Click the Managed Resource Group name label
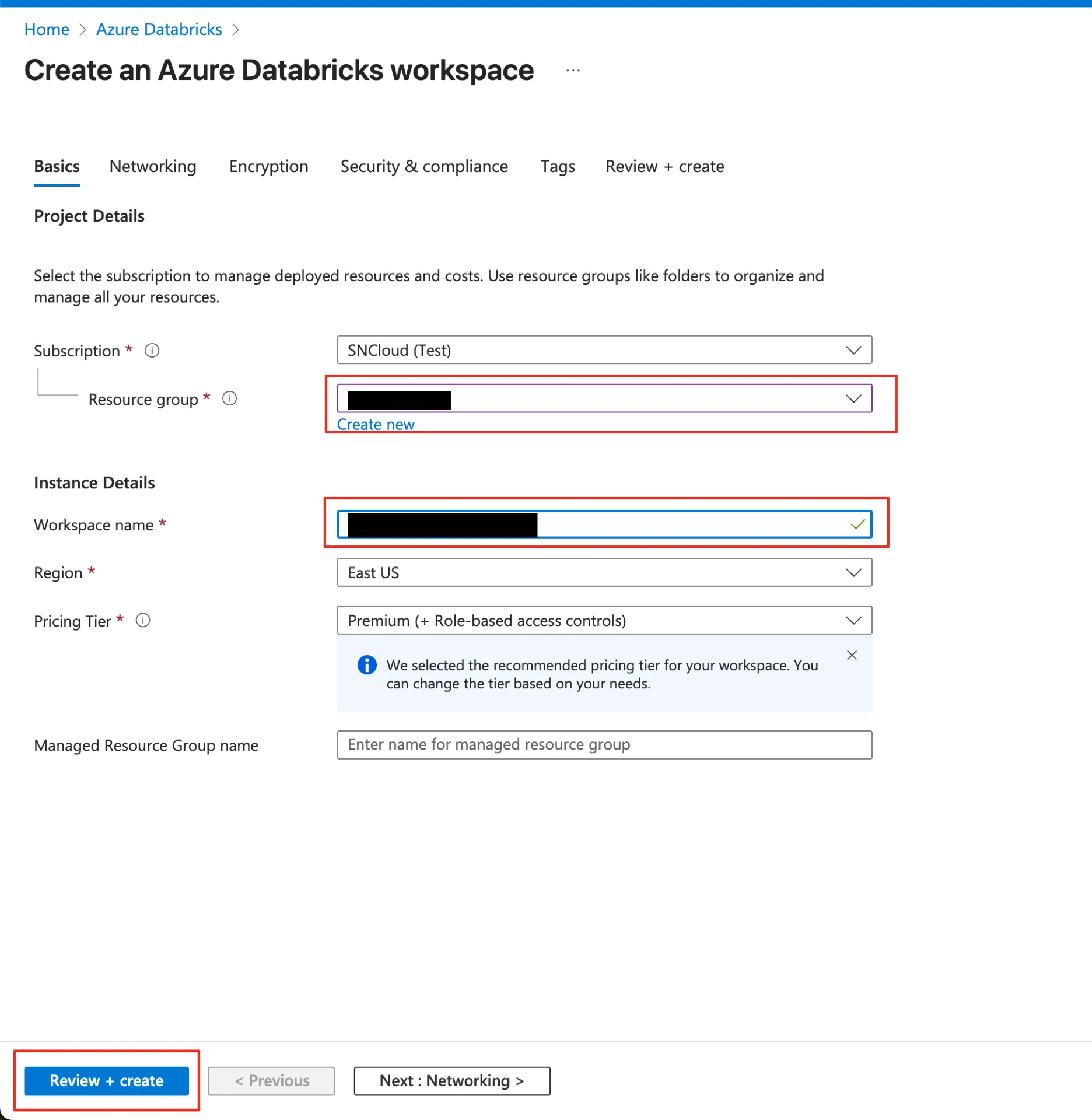 coord(146,745)
